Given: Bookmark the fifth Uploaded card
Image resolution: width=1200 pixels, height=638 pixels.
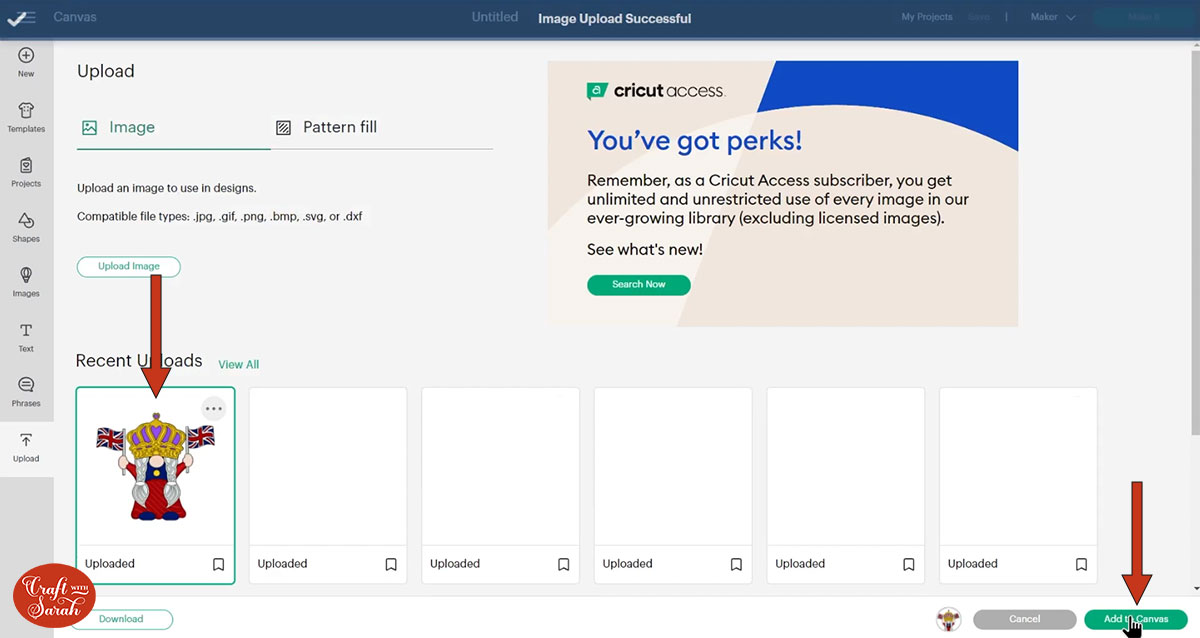Looking at the screenshot, I should click(x=909, y=564).
